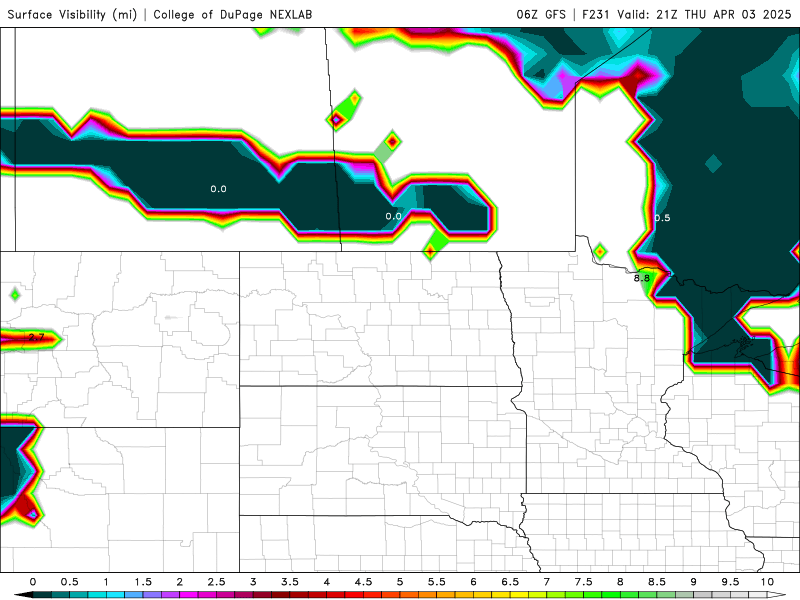This screenshot has width=800, height=600.
Task: Click the color scale tick label "8"
Action: pos(620,582)
